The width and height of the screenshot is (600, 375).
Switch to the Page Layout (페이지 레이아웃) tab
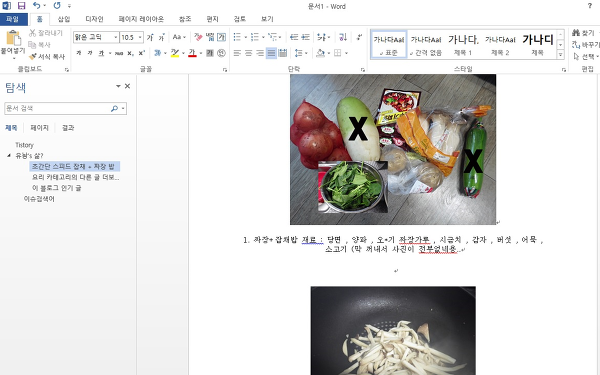pyautogui.click(x=141, y=19)
